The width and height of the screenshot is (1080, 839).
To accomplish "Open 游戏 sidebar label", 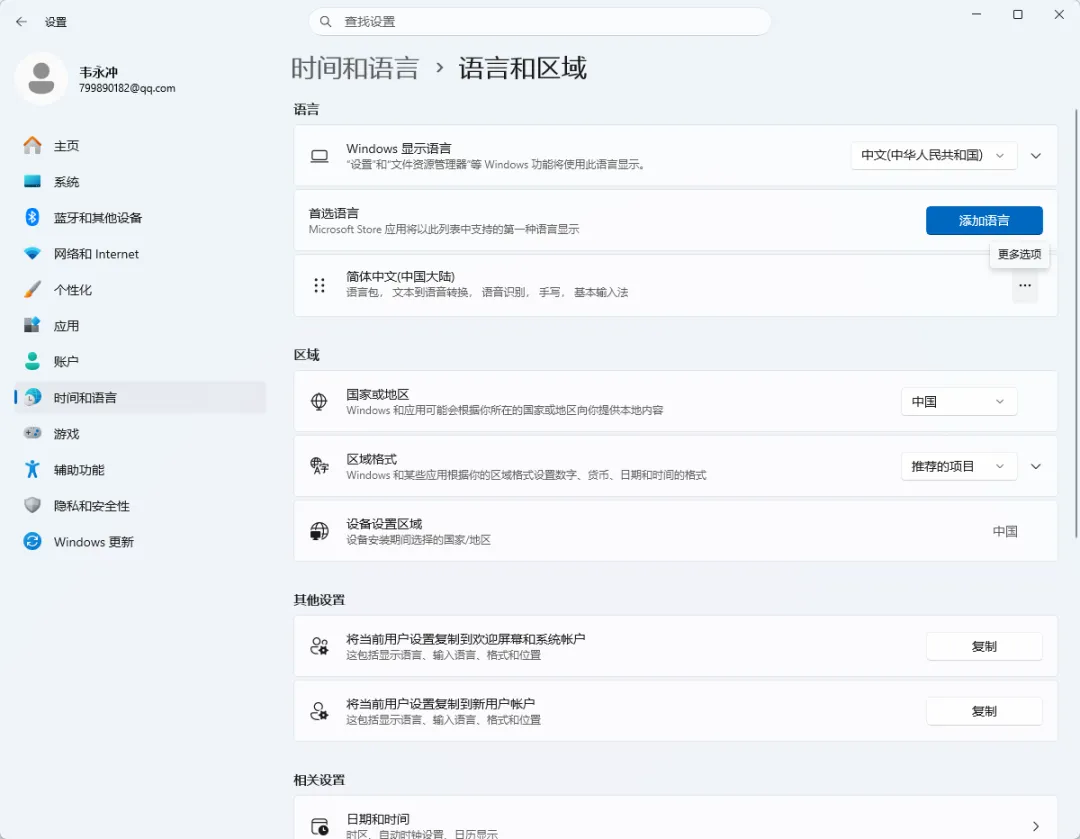I will [x=67, y=434].
